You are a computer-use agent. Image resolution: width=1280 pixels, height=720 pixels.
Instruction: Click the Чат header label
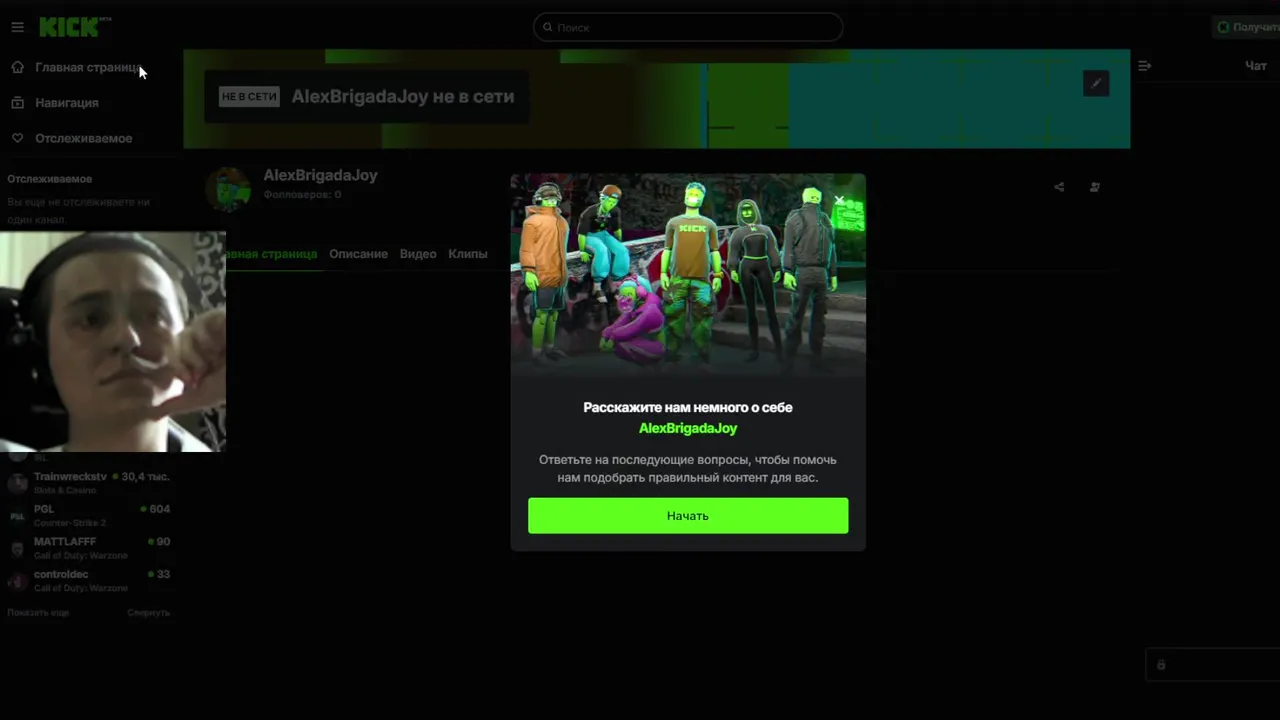[x=1255, y=66]
